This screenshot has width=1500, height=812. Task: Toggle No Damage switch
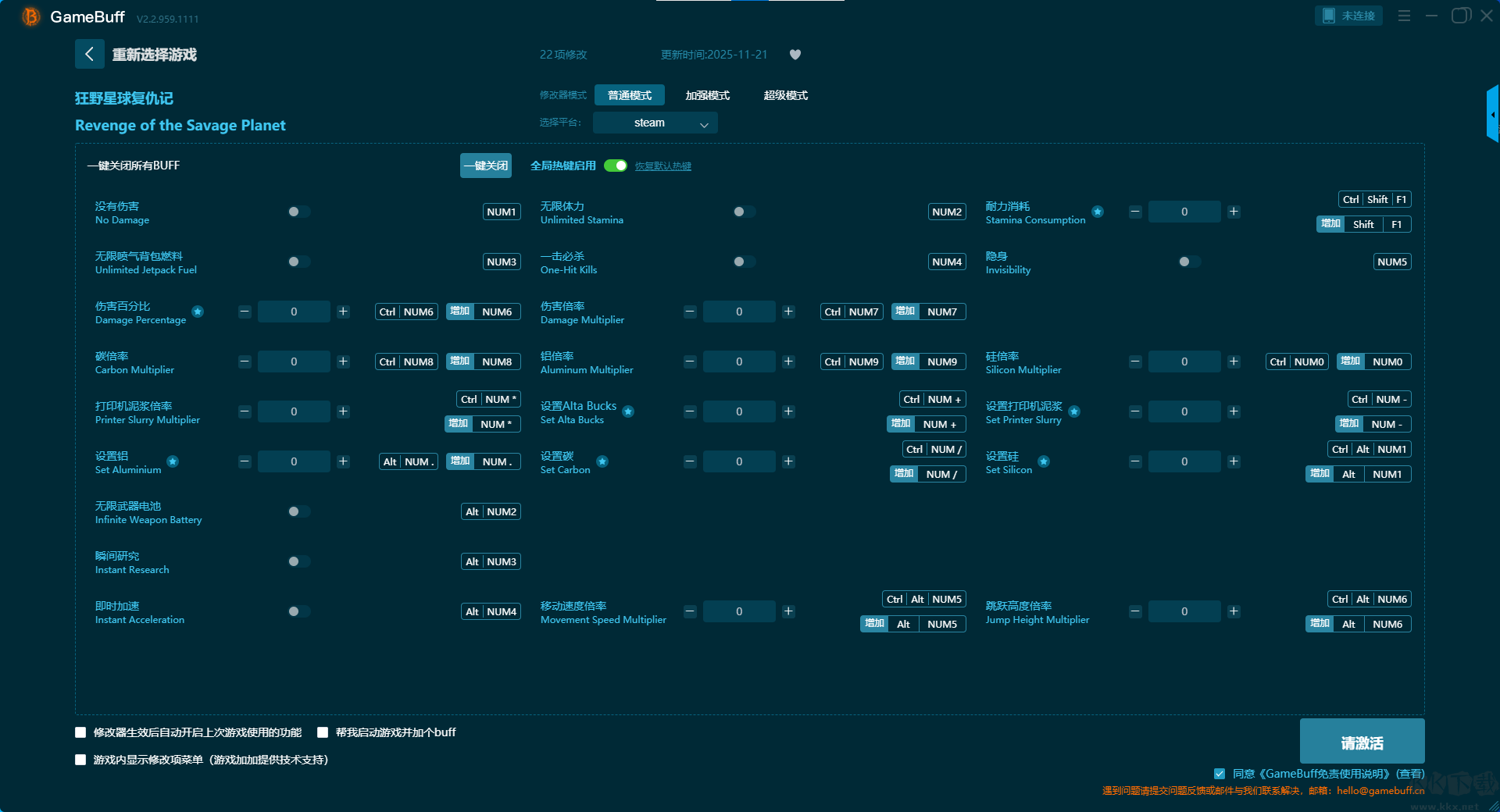point(298,212)
